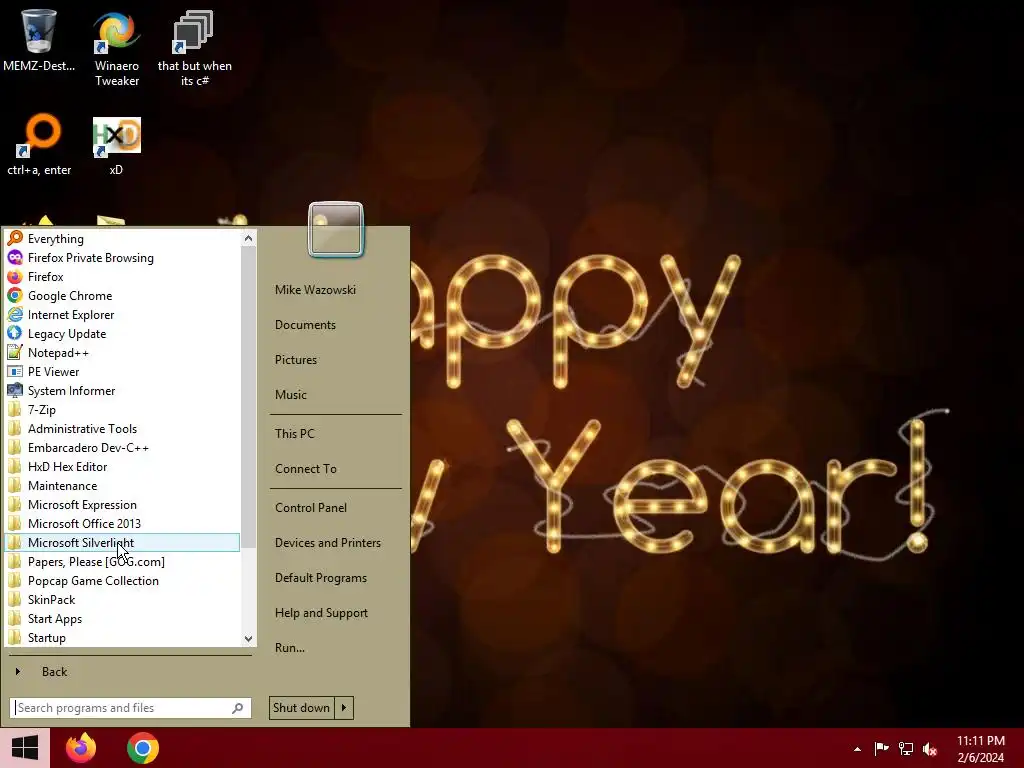Open Firefox from the taskbar
This screenshot has height=768, width=1024.
click(81, 748)
